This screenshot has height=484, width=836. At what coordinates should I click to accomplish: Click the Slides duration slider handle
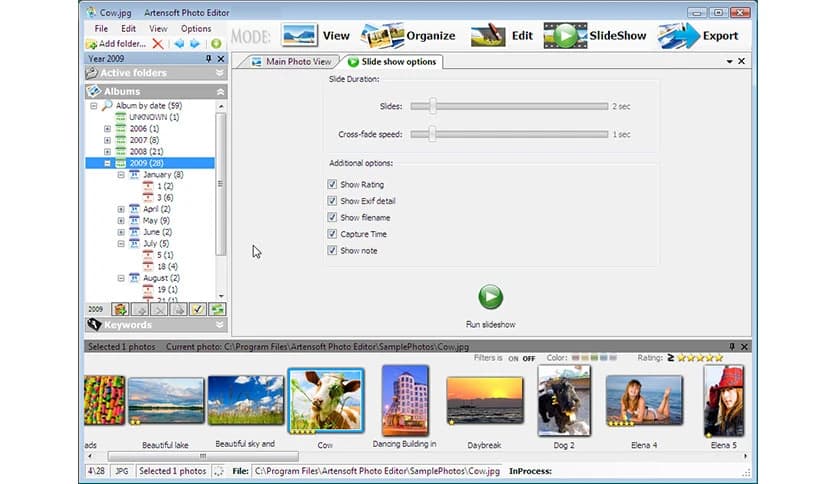[433, 106]
